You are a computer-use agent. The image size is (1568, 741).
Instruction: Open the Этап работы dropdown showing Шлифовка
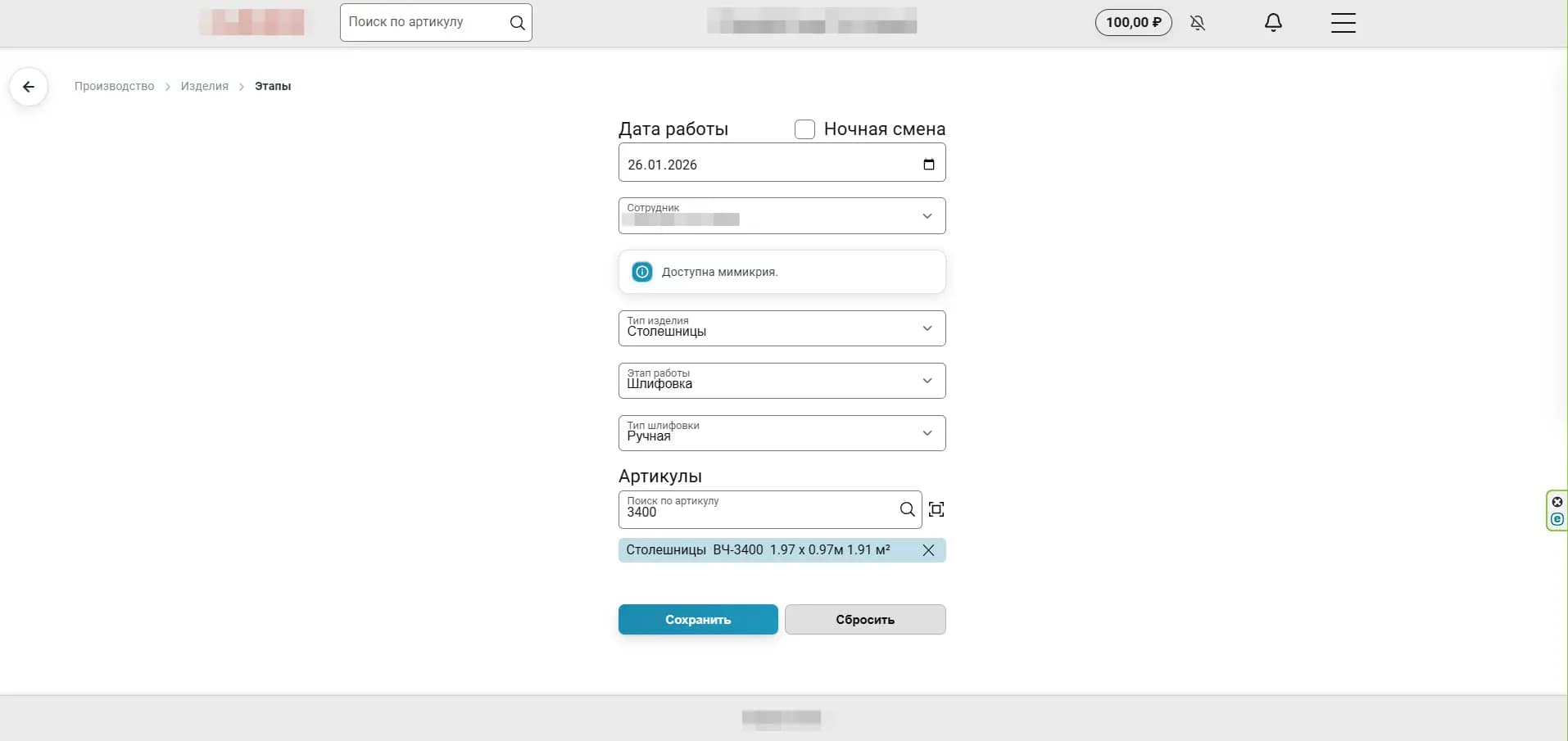coord(927,380)
